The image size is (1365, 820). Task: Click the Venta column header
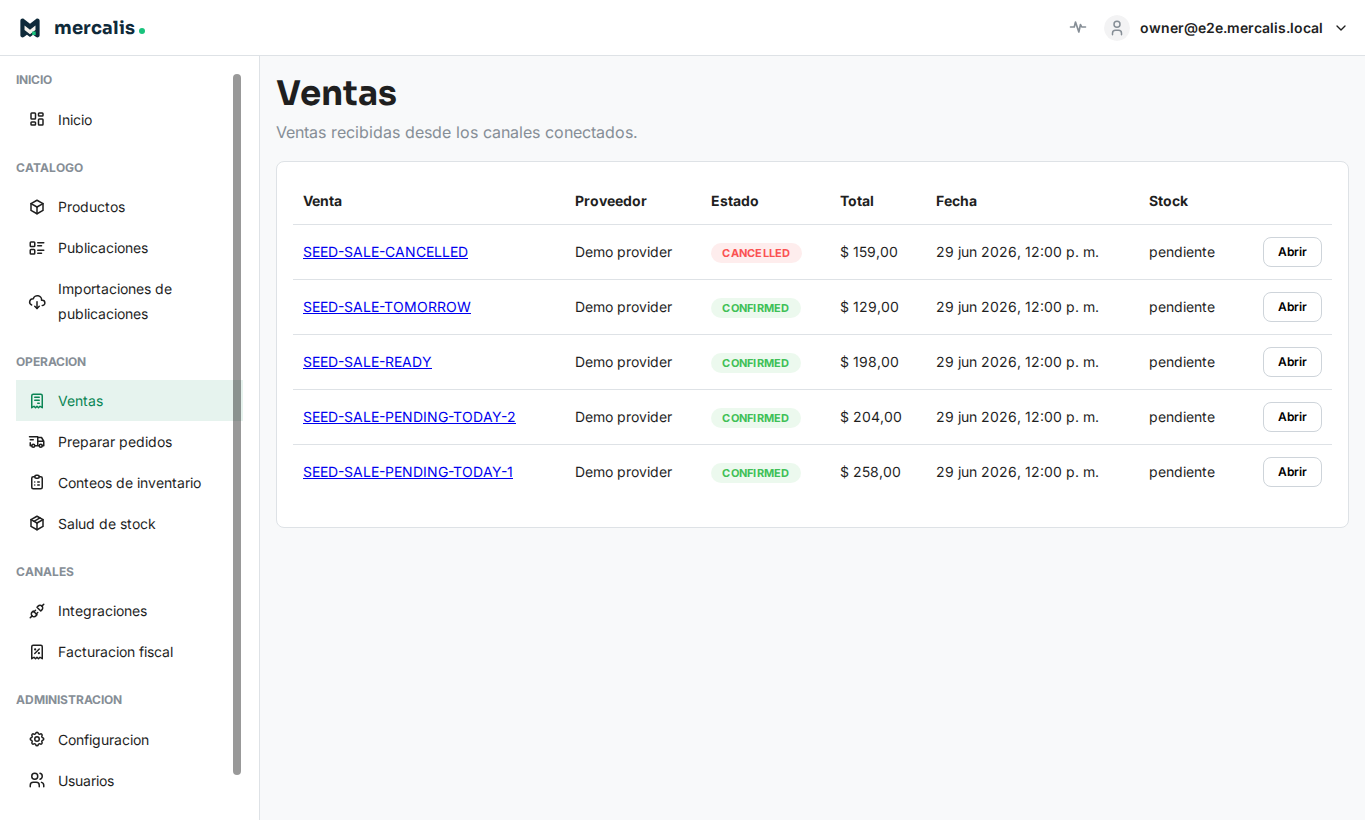(322, 201)
